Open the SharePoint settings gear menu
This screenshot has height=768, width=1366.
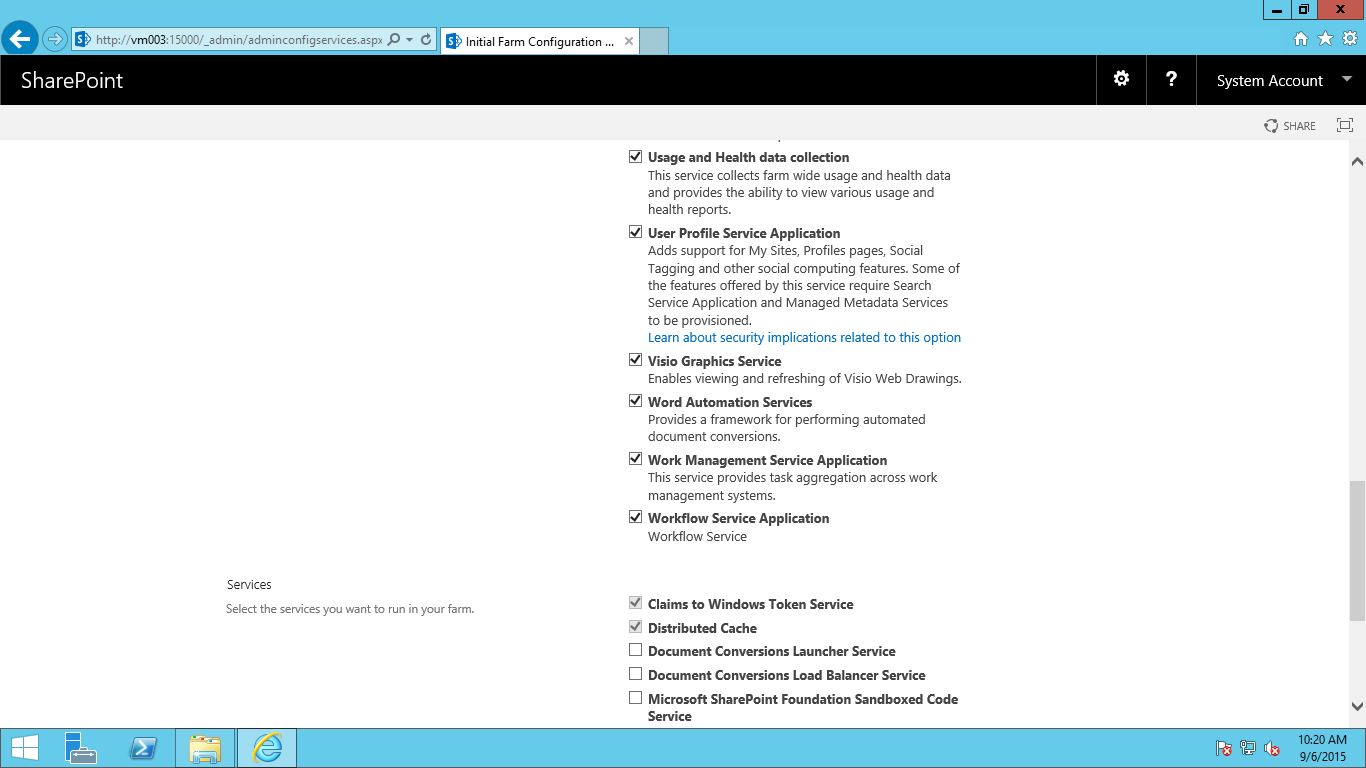(1121, 79)
